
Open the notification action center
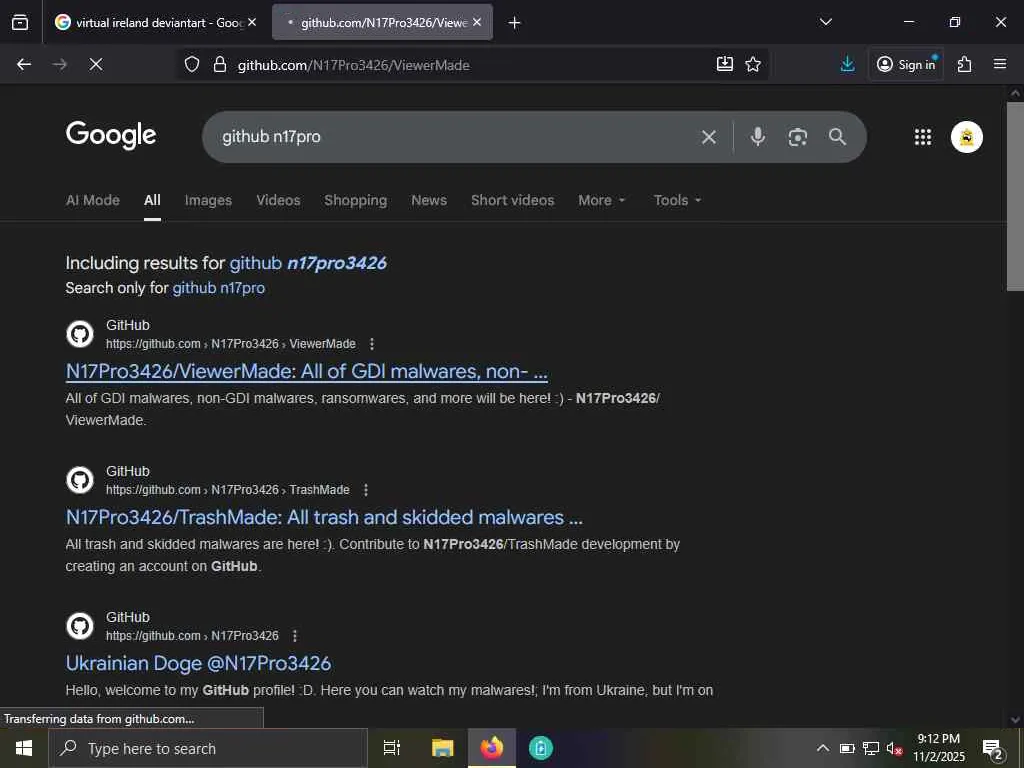(x=993, y=749)
